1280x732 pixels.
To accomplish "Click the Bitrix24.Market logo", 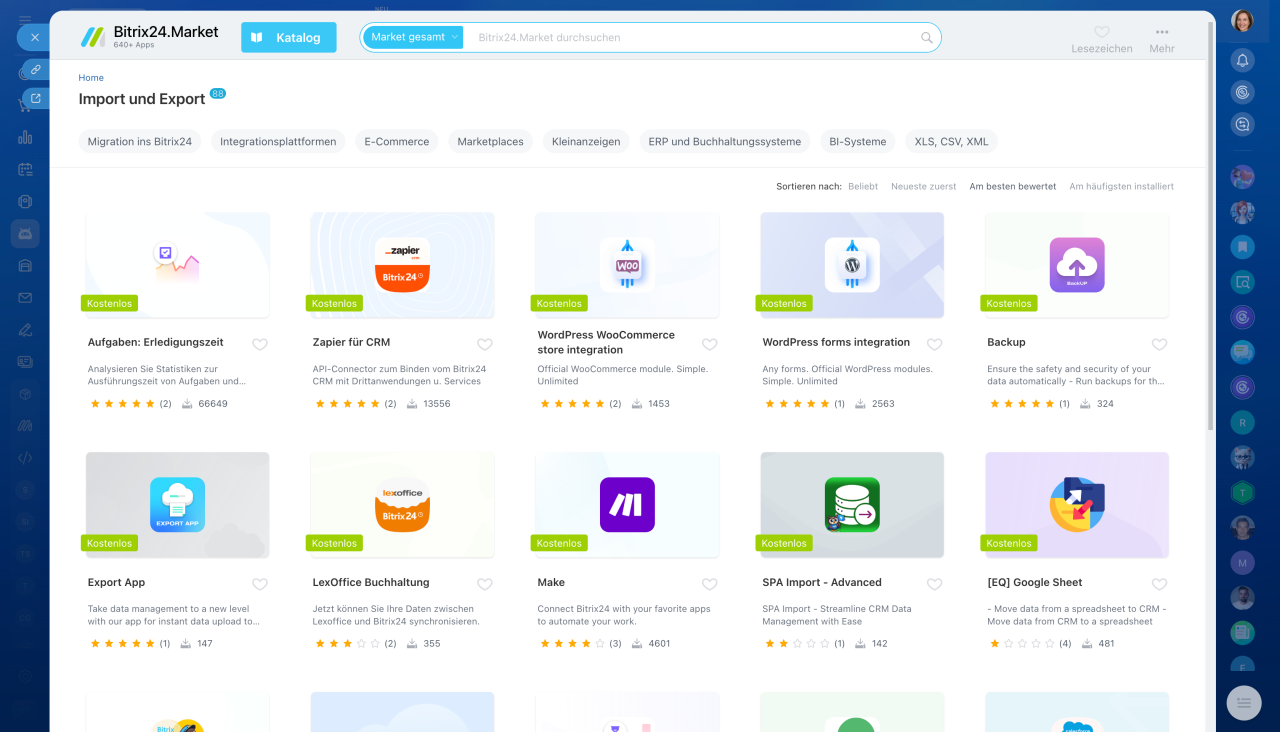I will tap(149, 37).
